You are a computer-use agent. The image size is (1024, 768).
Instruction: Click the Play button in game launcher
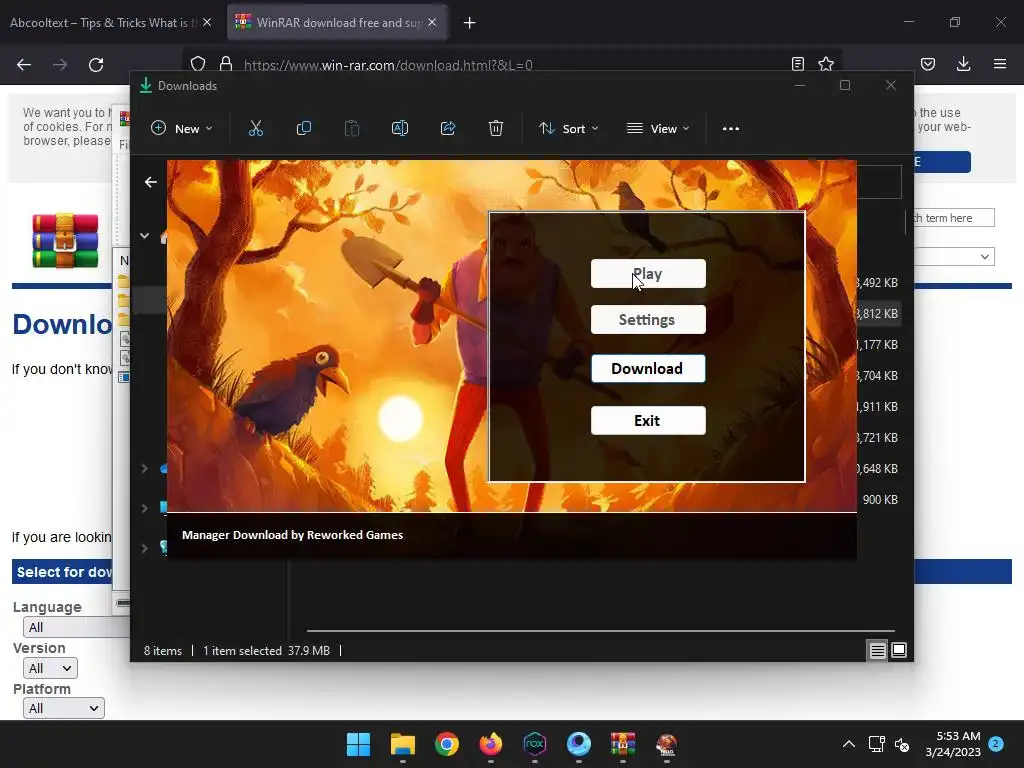(648, 274)
